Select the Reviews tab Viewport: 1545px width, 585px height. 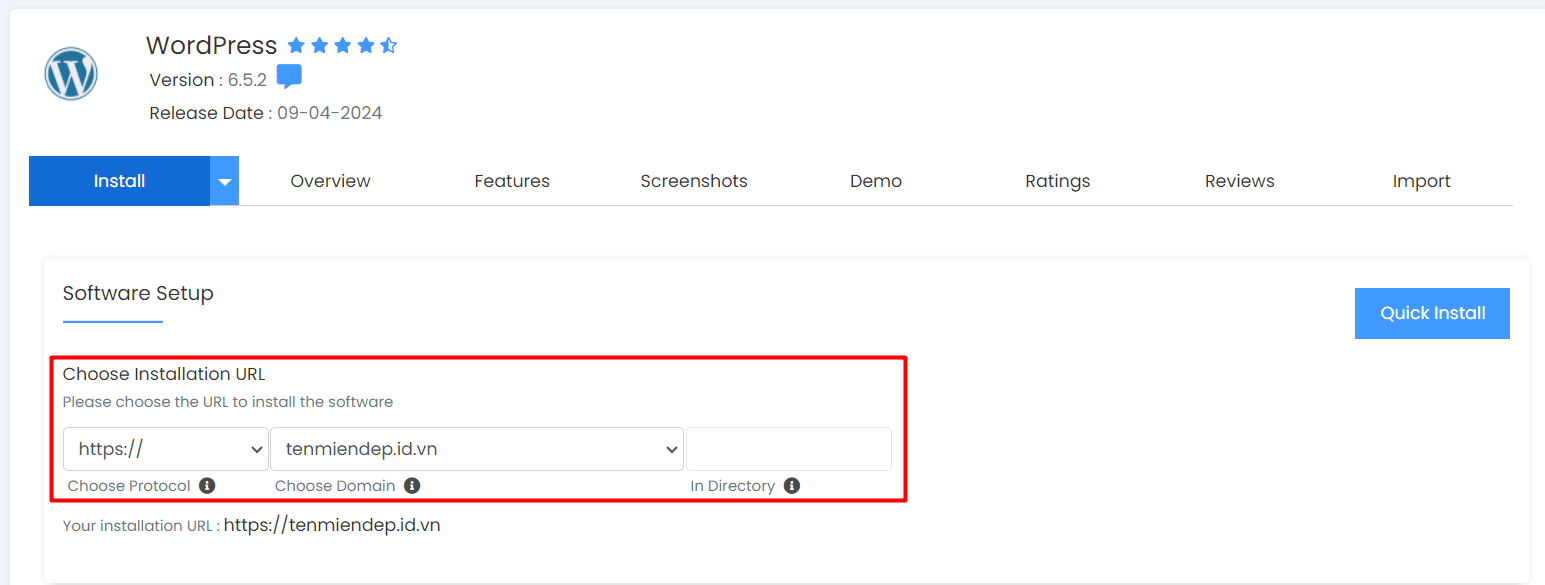tap(1239, 180)
